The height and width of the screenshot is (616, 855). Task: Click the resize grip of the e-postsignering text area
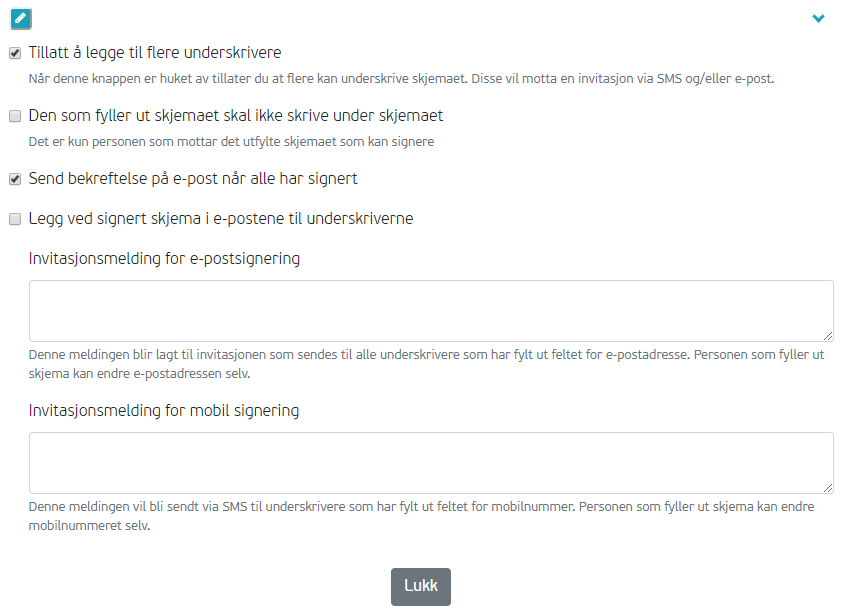pos(828,336)
